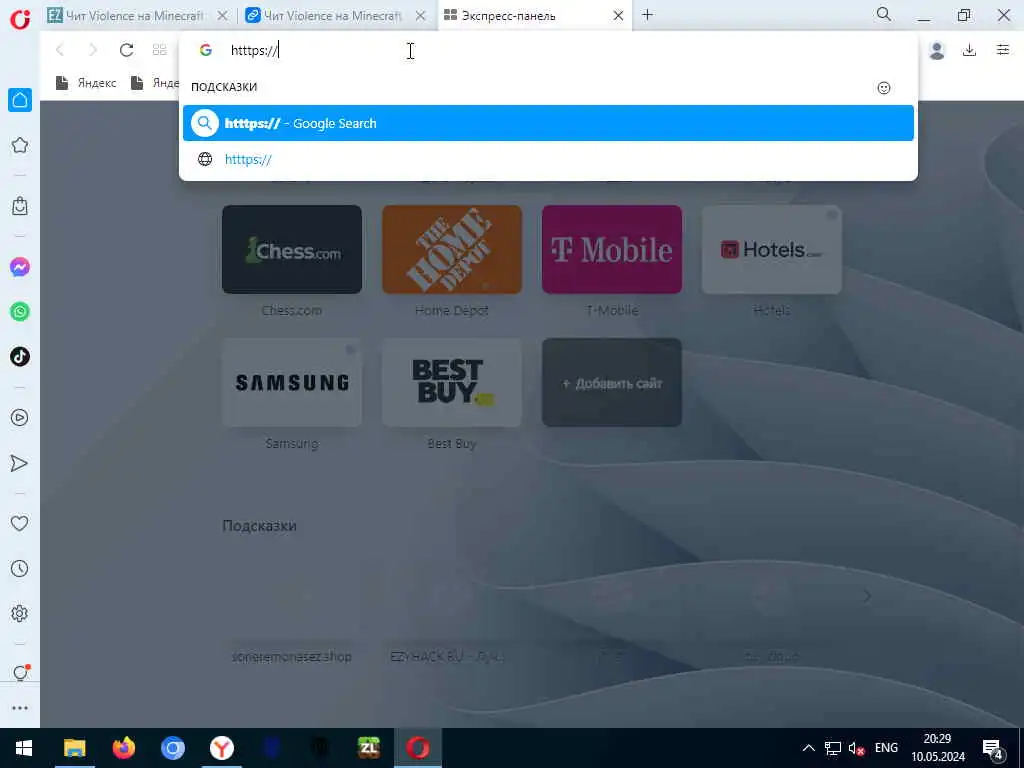Open the notification center icon

[993, 748]
